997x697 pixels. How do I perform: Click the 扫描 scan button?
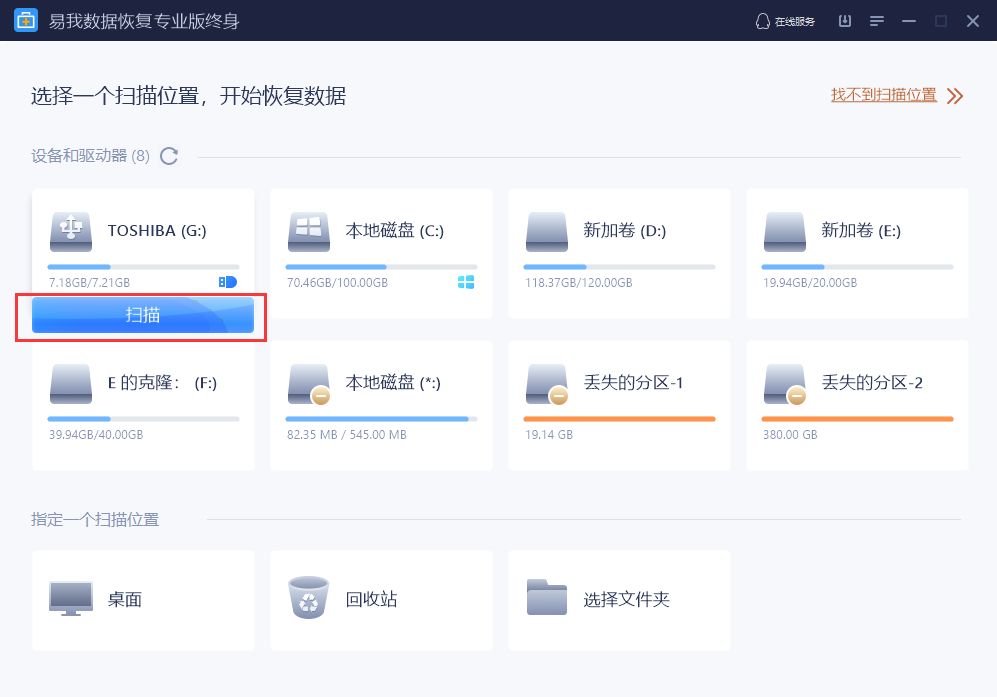142,315
